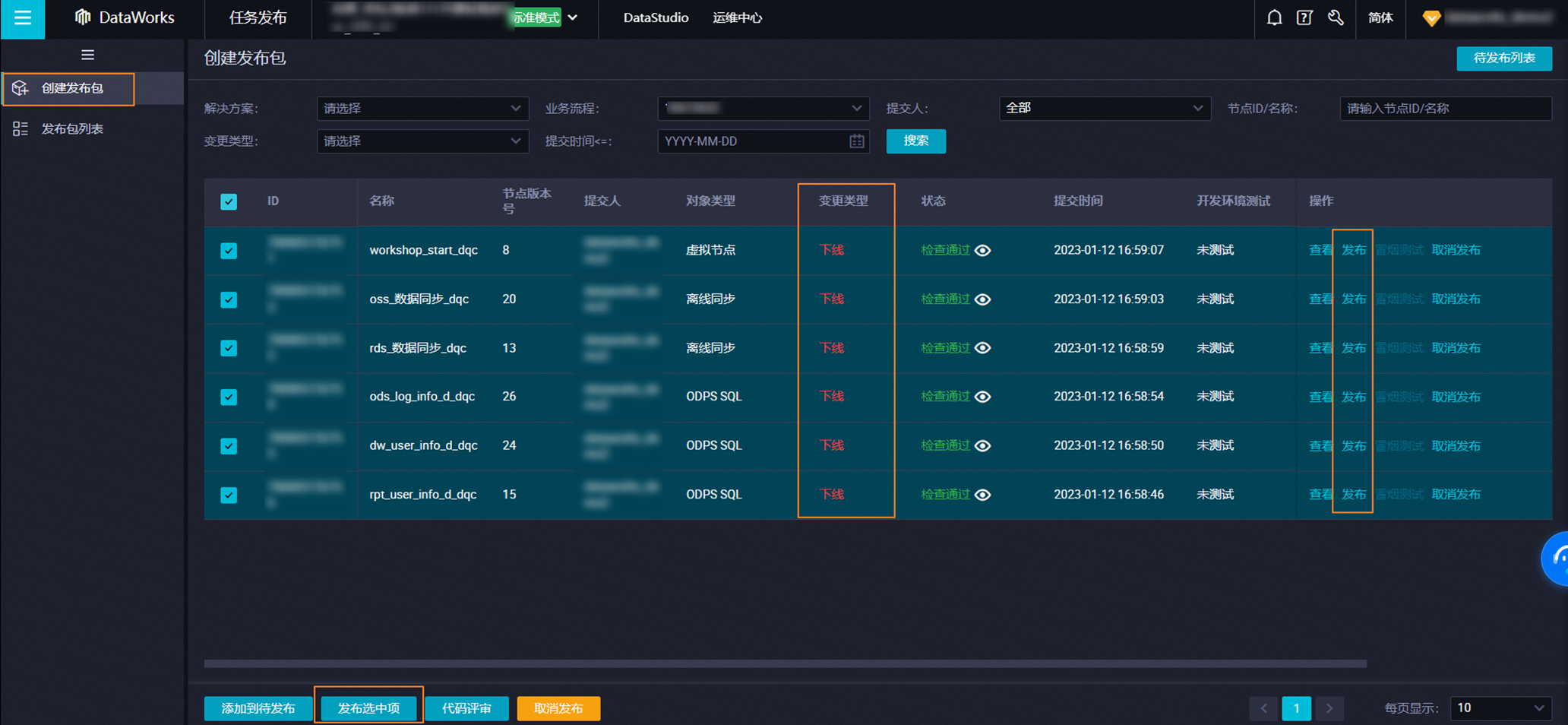Go to next page arrow
The height and width of the screenshot is (725, 1568).
[1329, 708]
